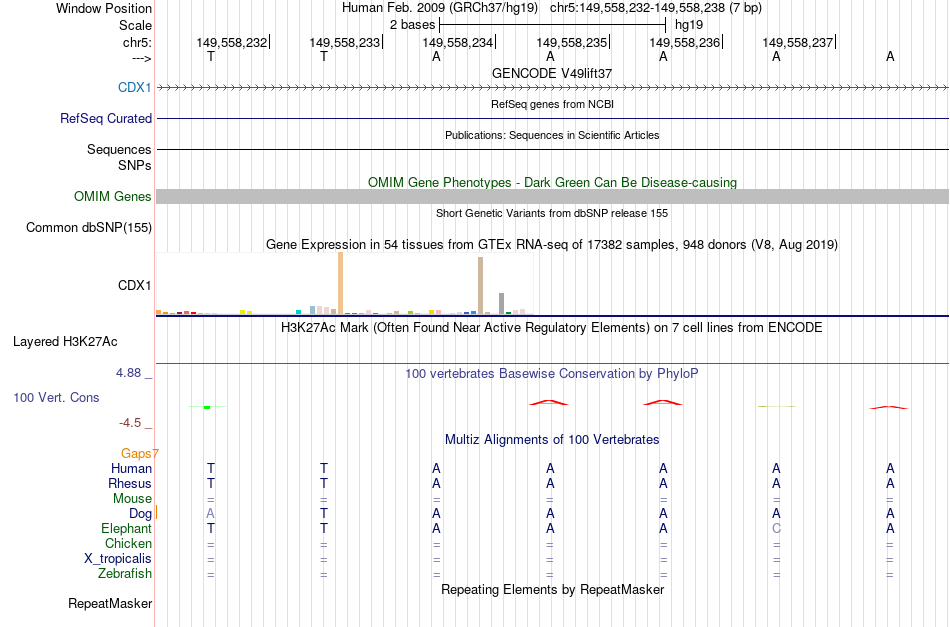Click the hg19 label beside scale bar
The image size is (950, 627).
(x=689, y=25)
